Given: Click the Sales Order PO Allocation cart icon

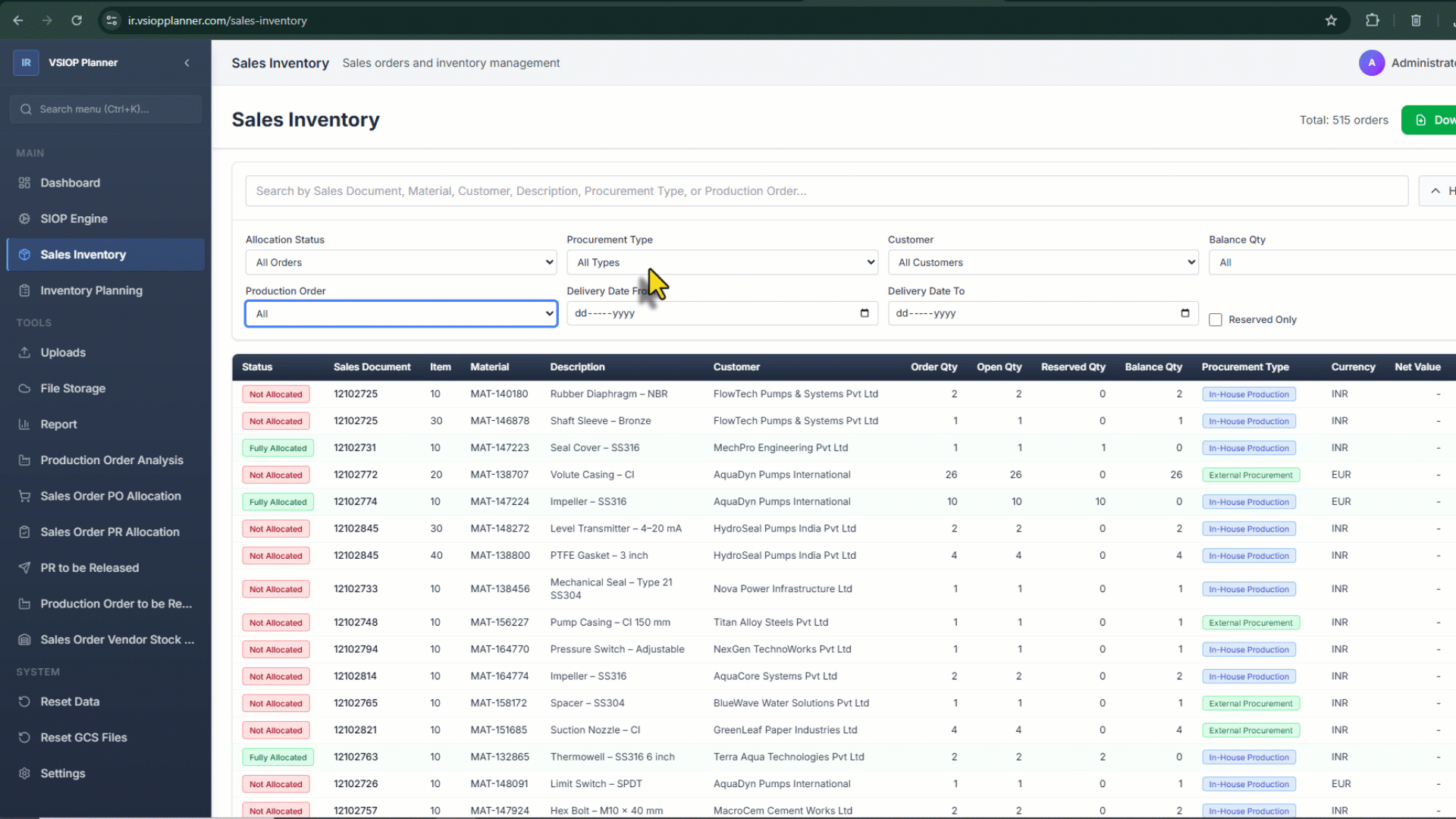Looking at the screenshot, I should click(24, 496).
